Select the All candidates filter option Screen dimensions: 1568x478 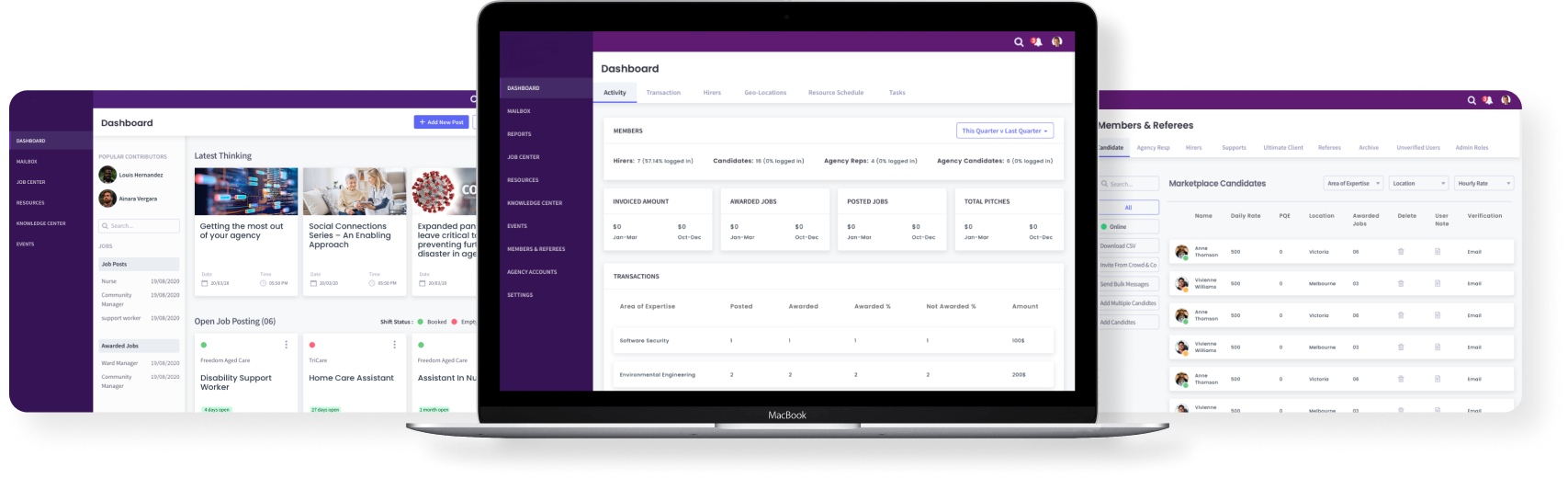pyautogui.click(x=1129, y=208)
